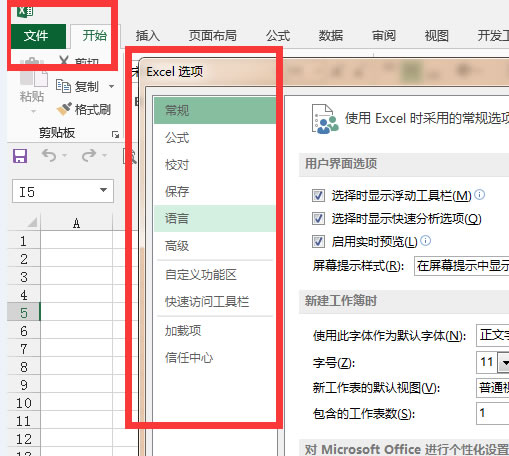Screen dimensions: 509x456
Task: Click info icon beside 选择时显示浮动工具栏
Action: [x=479, y=194]
